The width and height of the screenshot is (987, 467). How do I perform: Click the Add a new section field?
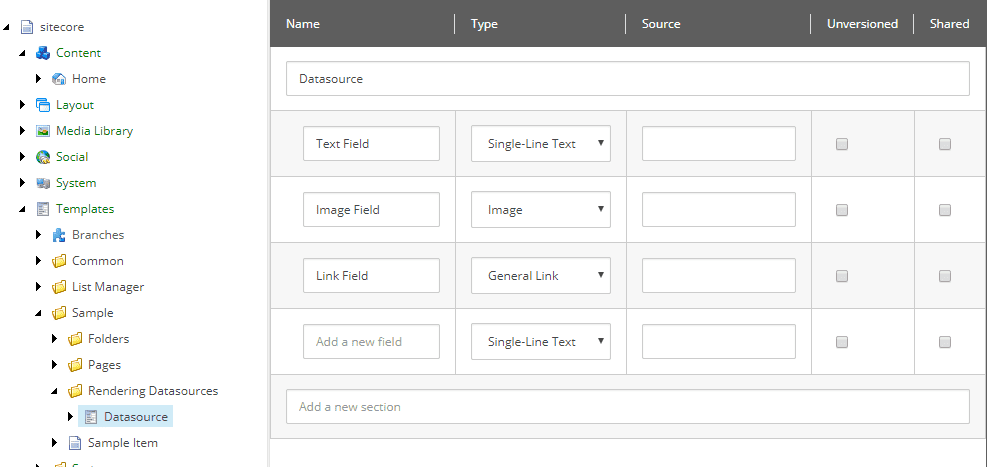click(x=627, y=407)
